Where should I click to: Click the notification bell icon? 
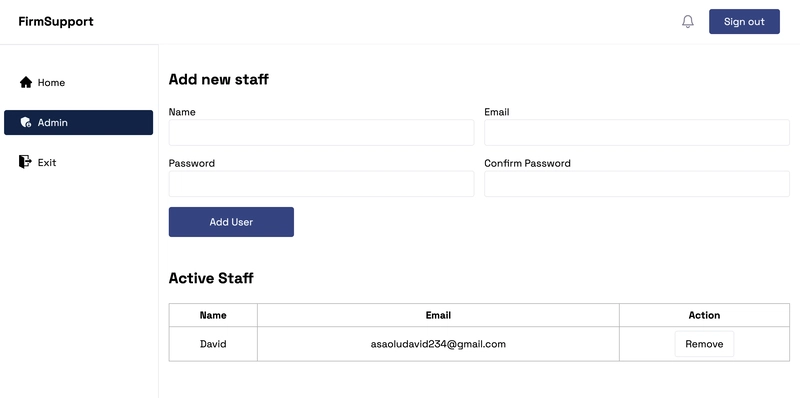pyautogui.click(x=688, y=21)
